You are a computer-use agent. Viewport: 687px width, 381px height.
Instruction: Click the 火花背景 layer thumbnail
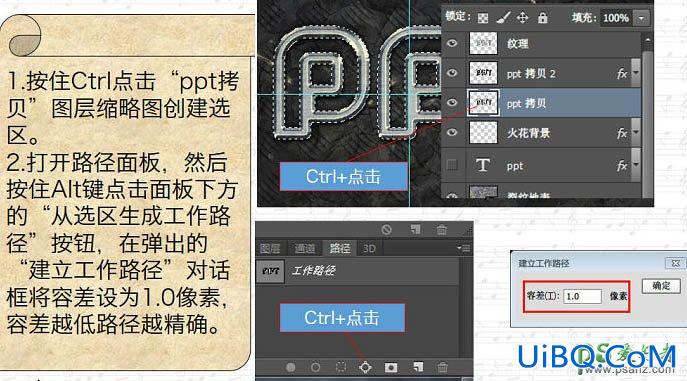[x=483, y=132]
